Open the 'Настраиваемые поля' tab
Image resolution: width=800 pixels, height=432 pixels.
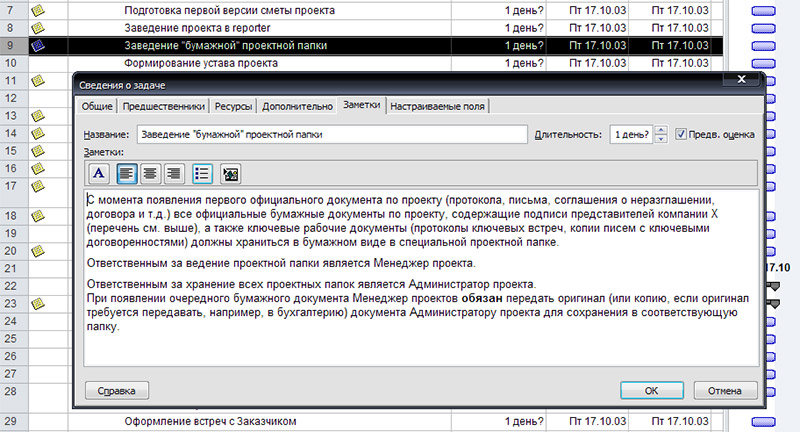(437, 105)
